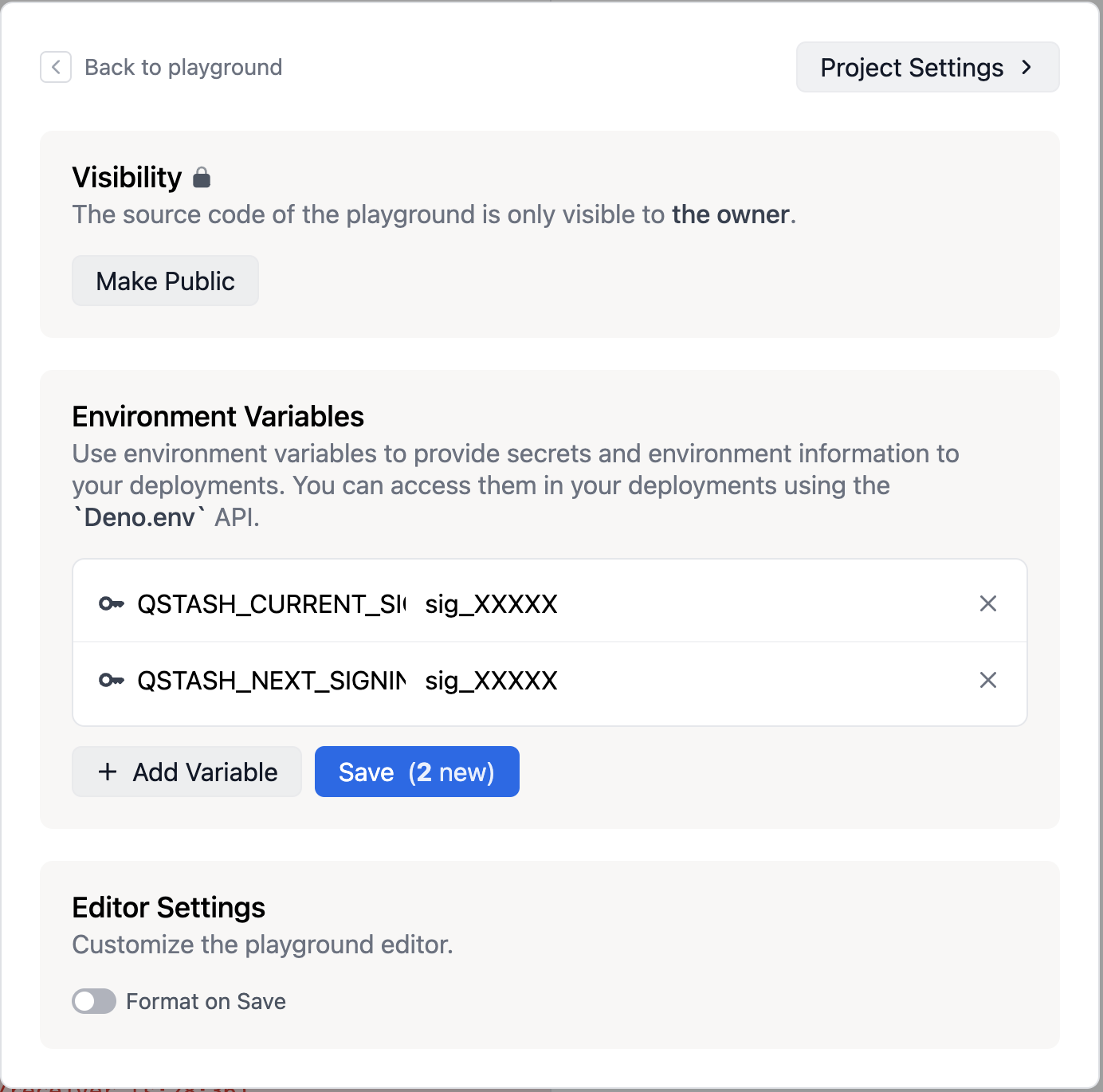1103x1092 pixels.
Task: Click the back arrow chevron icon
Action: pyautogui.click(x=56, y=68)
